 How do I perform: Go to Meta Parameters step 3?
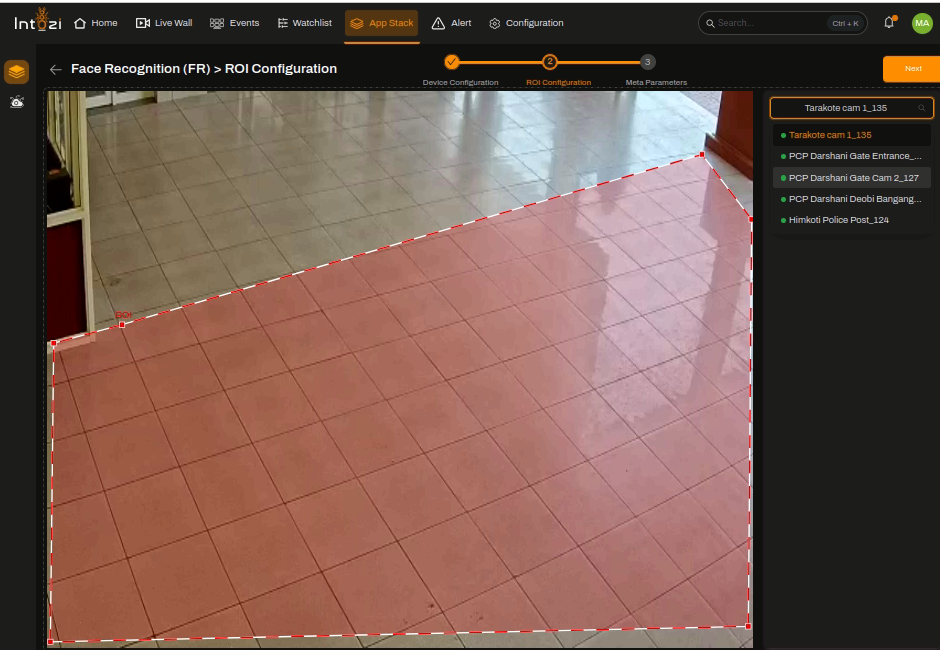point(647,62)
